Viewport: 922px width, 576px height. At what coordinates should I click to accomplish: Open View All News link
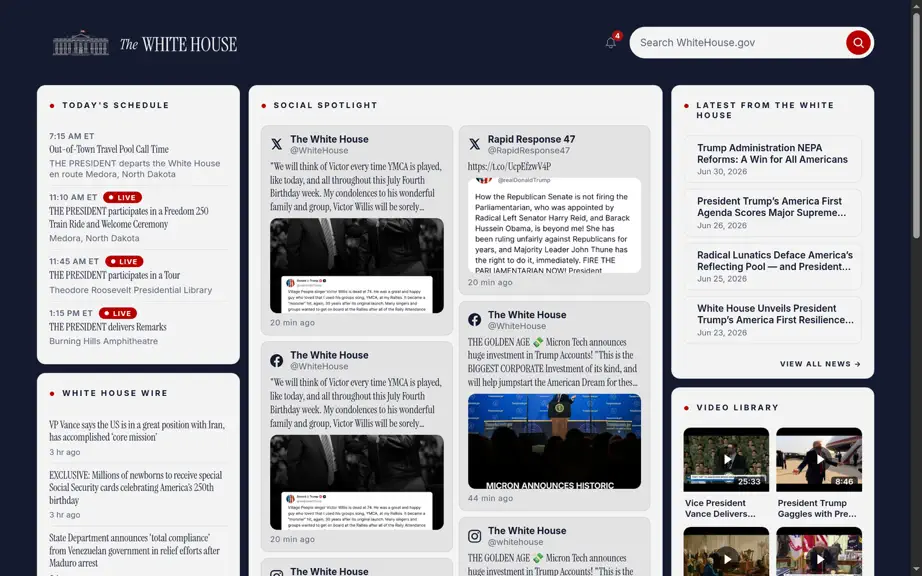click(820, 364)
